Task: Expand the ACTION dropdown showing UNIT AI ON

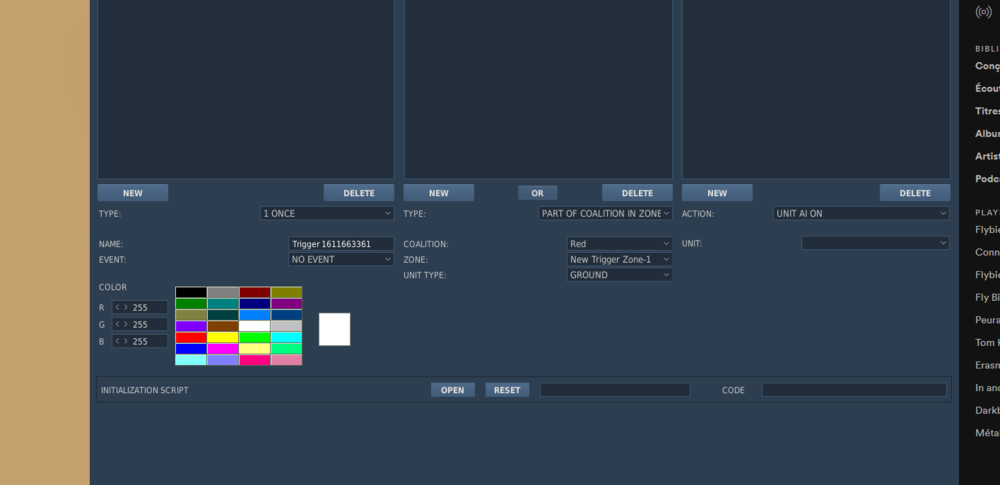Action: point(861,213)
